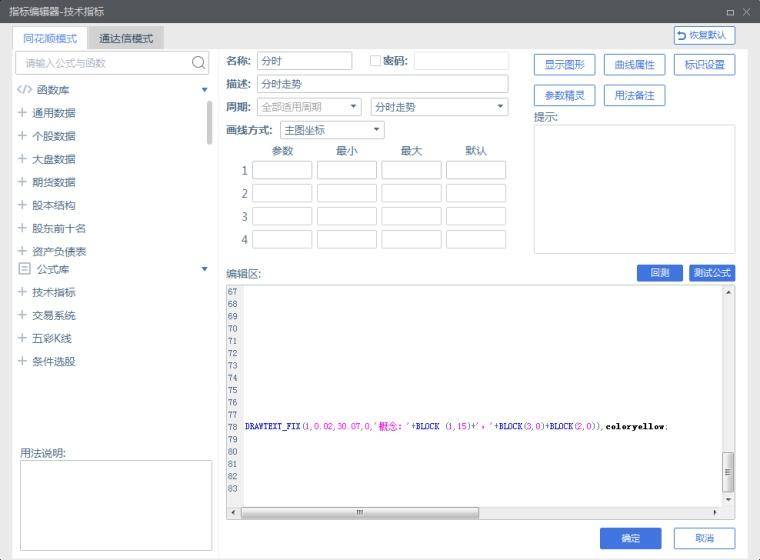
Task: Expand the 条件选股 formula node
Action: (22, 361)
